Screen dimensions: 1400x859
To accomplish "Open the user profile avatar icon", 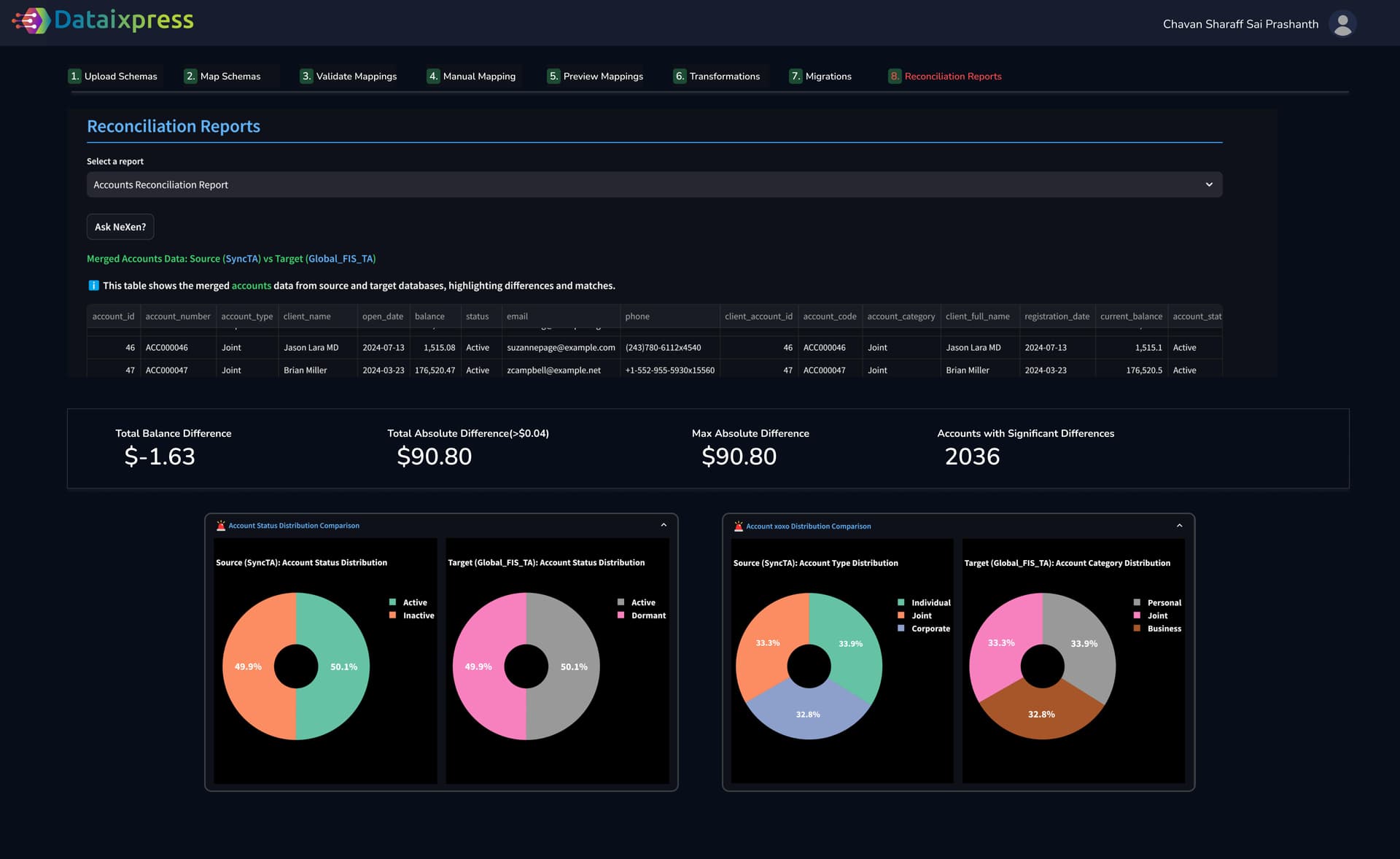I will (x=1342, y=23).
